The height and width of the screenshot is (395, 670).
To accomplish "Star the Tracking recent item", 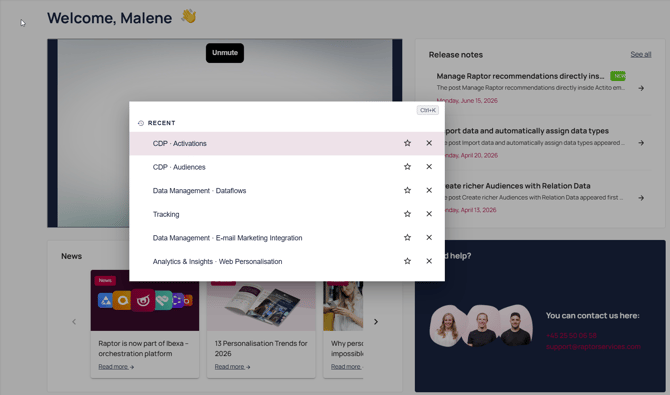I will [x=407, y=214].
